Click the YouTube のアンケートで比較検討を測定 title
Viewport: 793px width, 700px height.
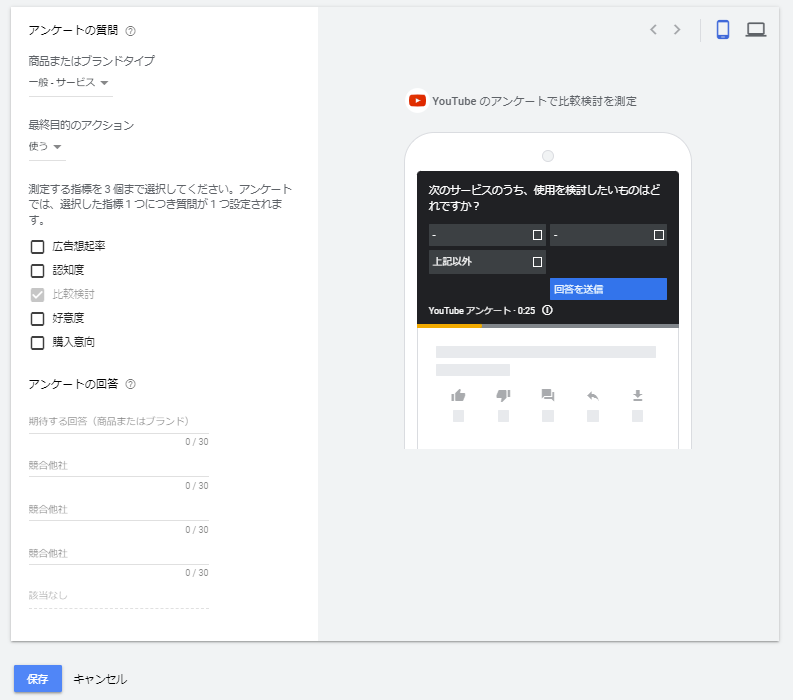pyautogui.click(x=534, y=101)
